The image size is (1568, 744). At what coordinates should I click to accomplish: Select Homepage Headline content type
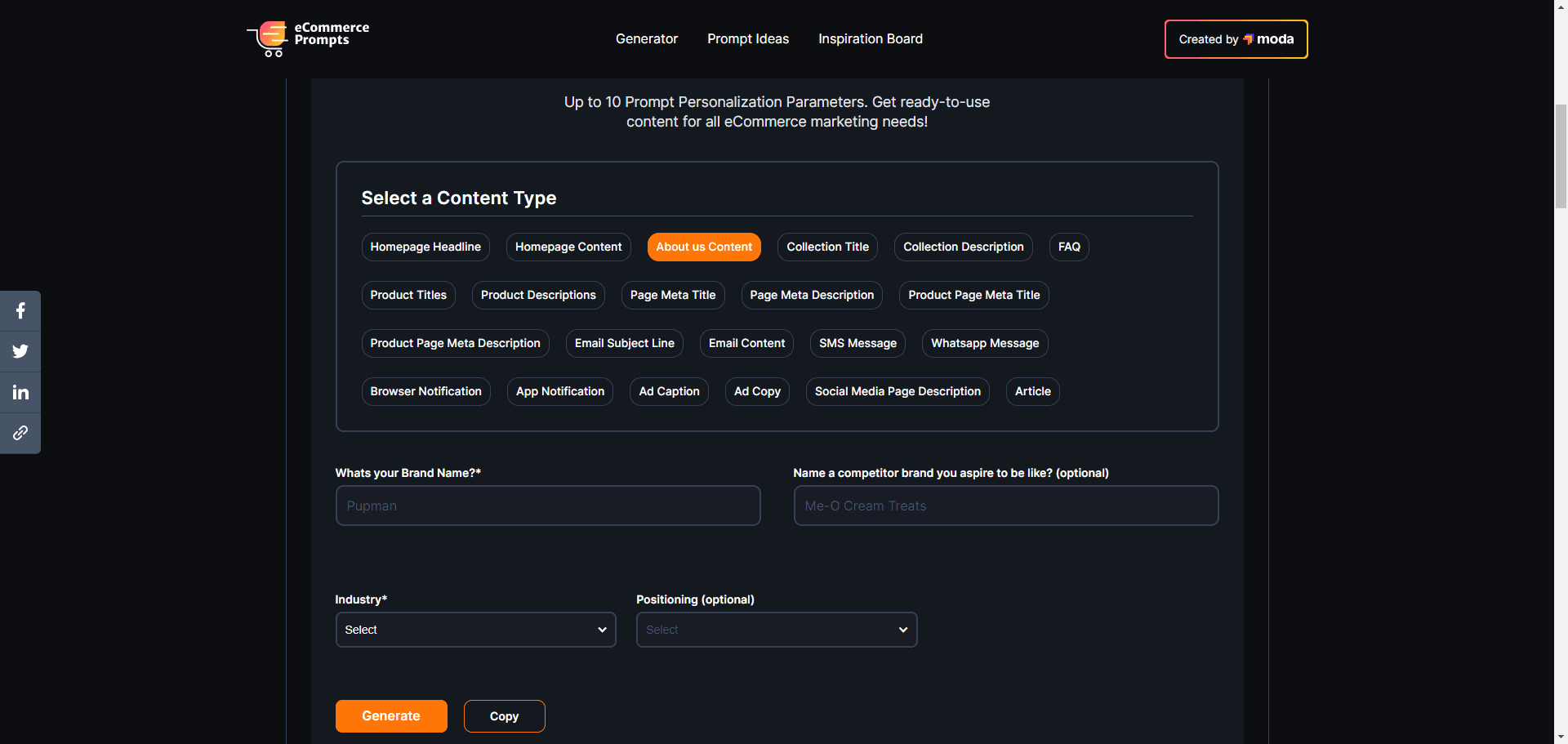pyautogui.click(x=425, y=247)
